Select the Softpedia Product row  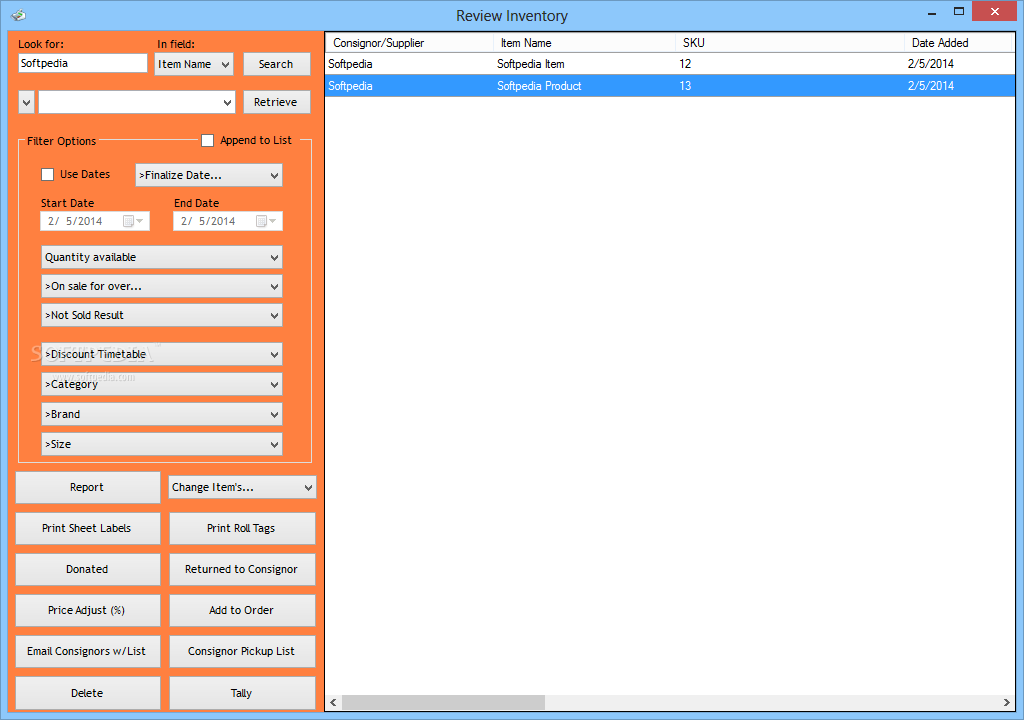pyautogui.click(x=670, y=86)
